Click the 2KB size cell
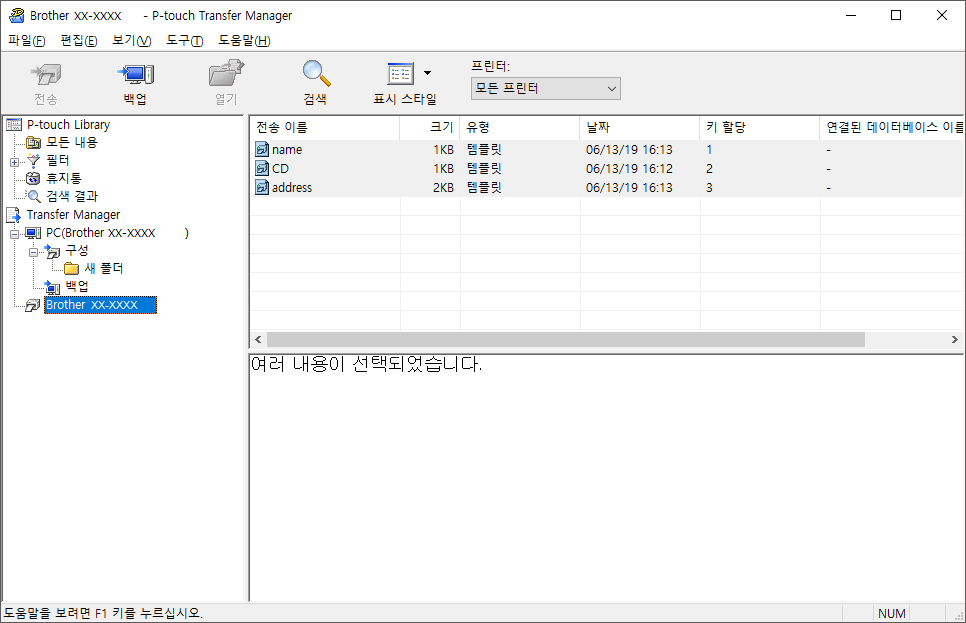 [444, 187]
